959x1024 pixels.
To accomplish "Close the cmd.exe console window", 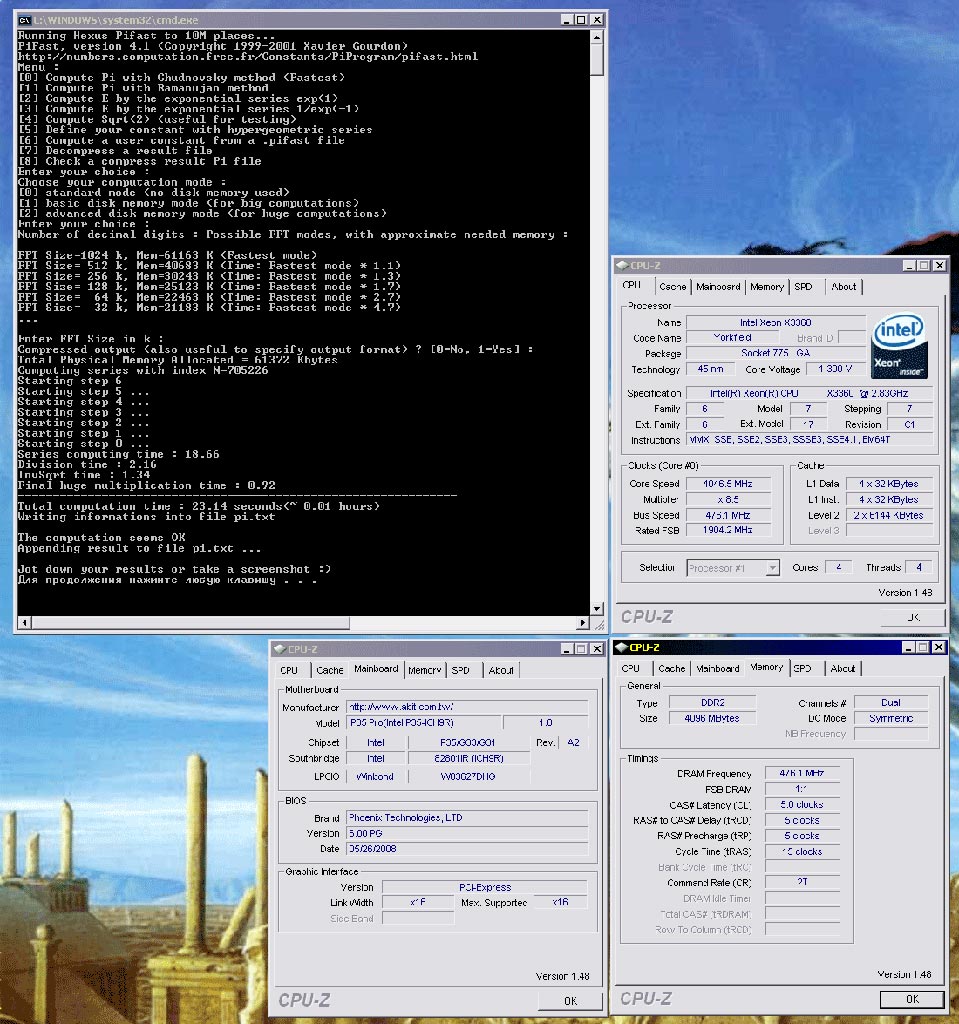I will click(x=597, y=20).
